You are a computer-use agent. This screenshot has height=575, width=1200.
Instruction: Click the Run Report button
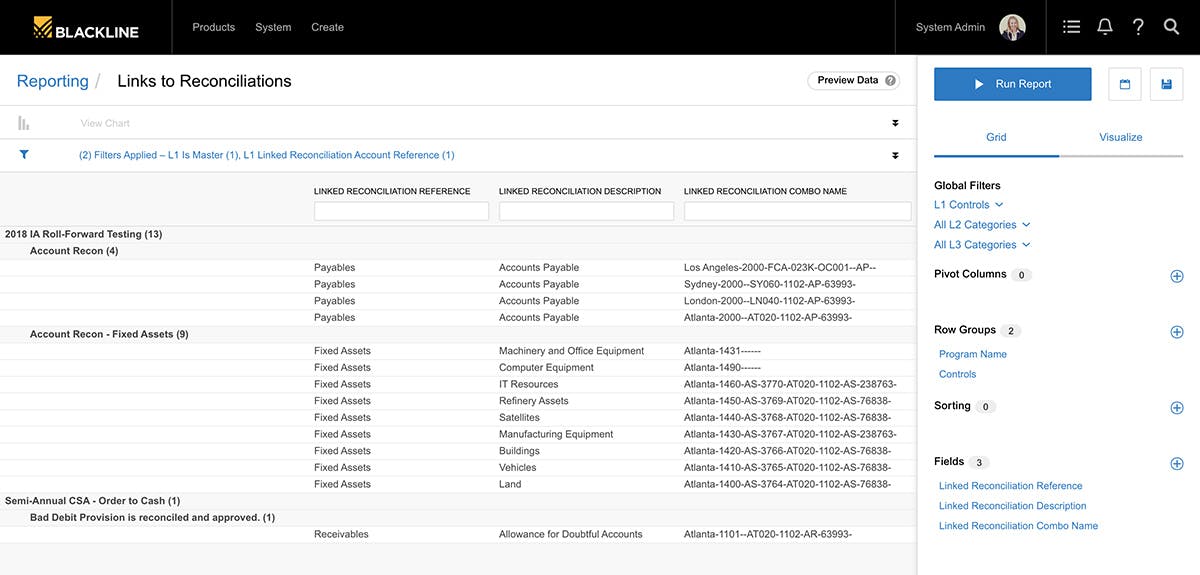tap(1012, 84)
